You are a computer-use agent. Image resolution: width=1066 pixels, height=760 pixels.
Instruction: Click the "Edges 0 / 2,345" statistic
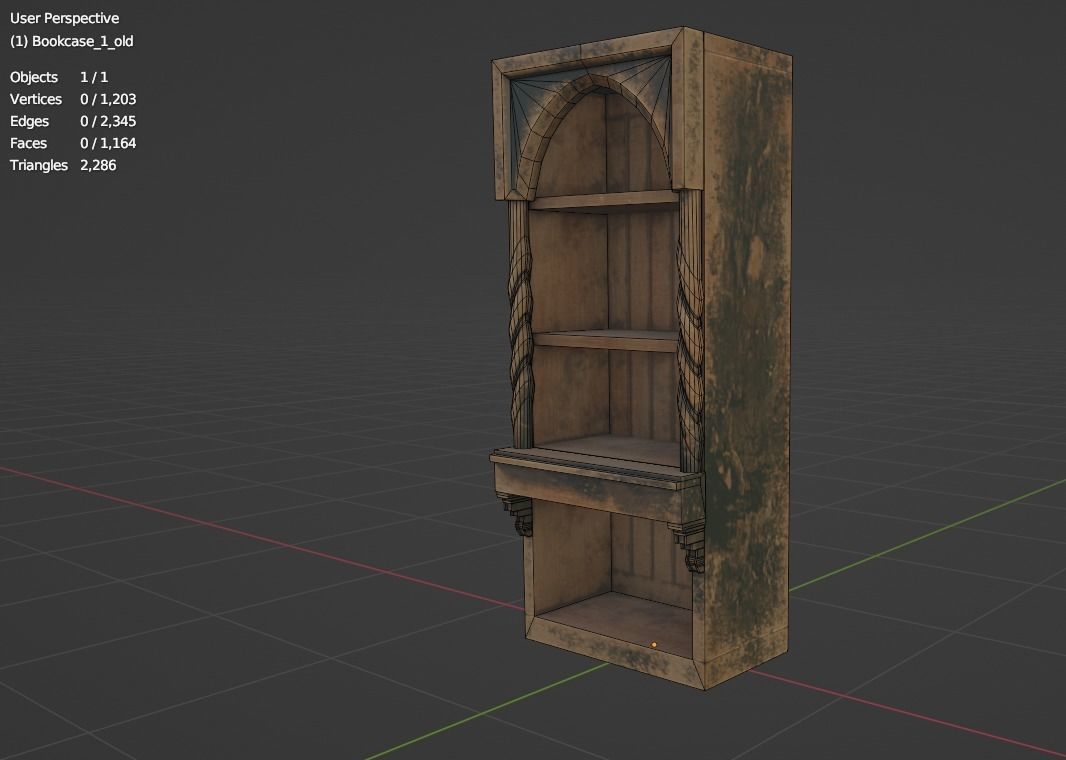coord(73,121)
